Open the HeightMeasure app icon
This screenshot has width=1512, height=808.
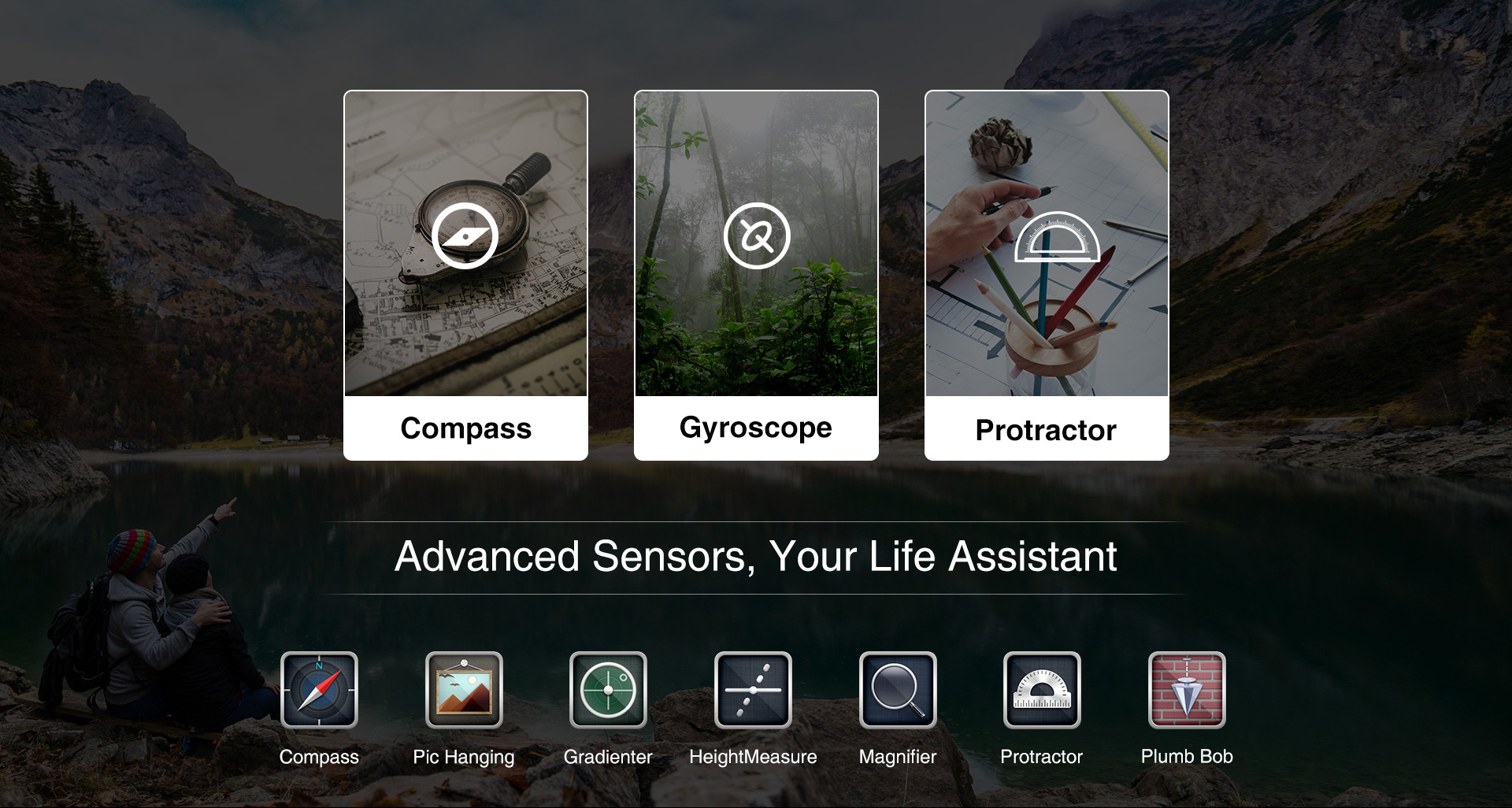click(x=753, y=690)
